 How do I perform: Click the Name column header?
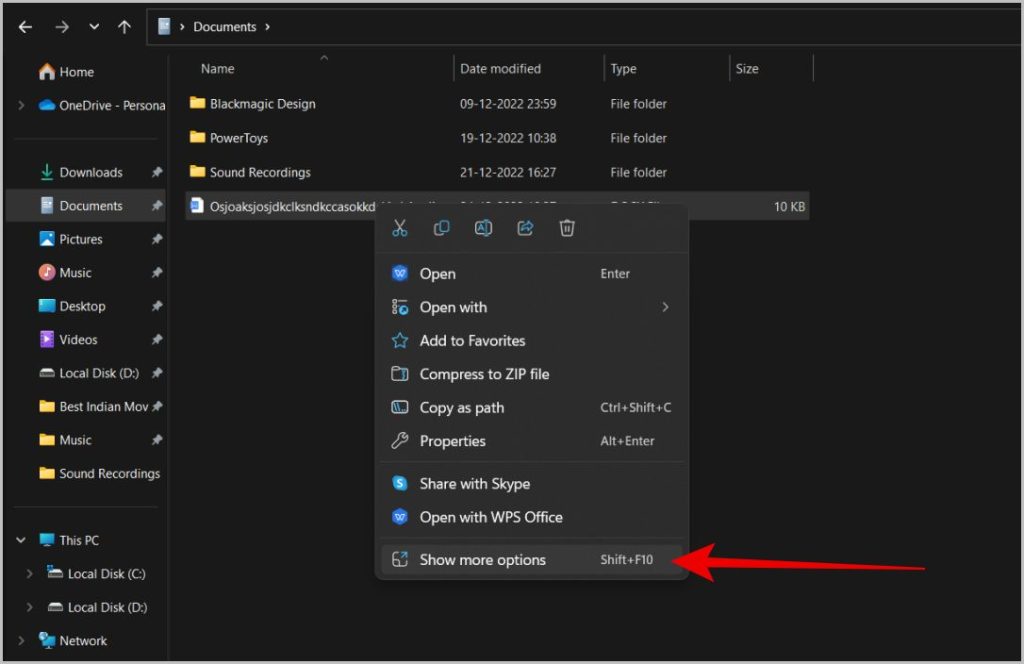click(x=218, y=69)
